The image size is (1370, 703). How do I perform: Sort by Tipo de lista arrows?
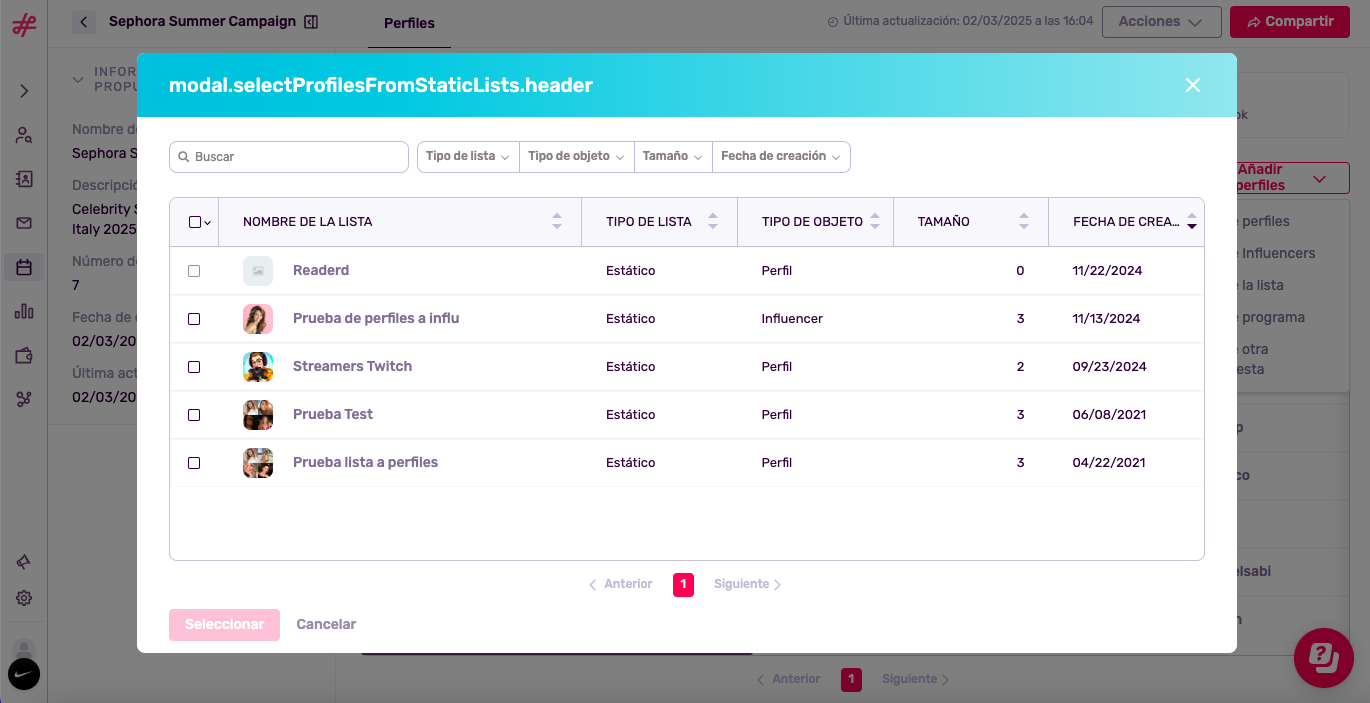point(713,222)
